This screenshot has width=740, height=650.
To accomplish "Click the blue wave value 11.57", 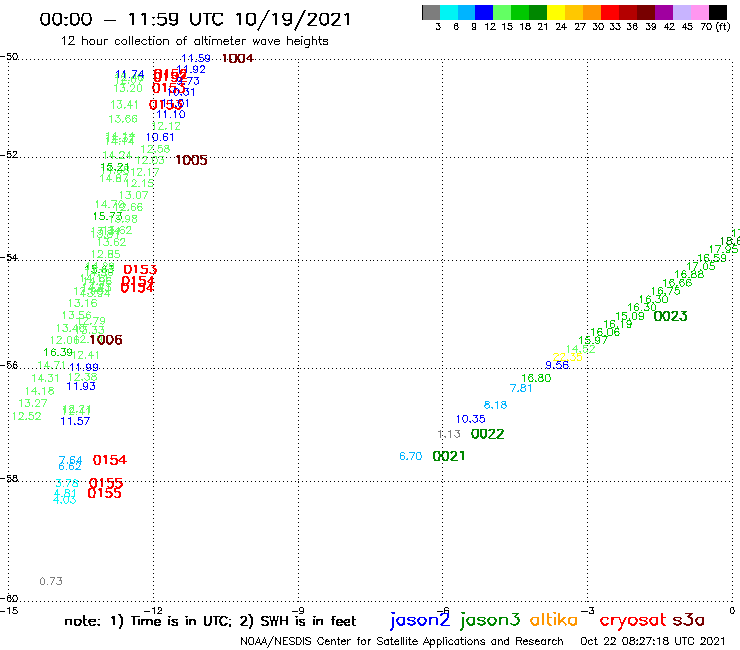I will [75, 421].
